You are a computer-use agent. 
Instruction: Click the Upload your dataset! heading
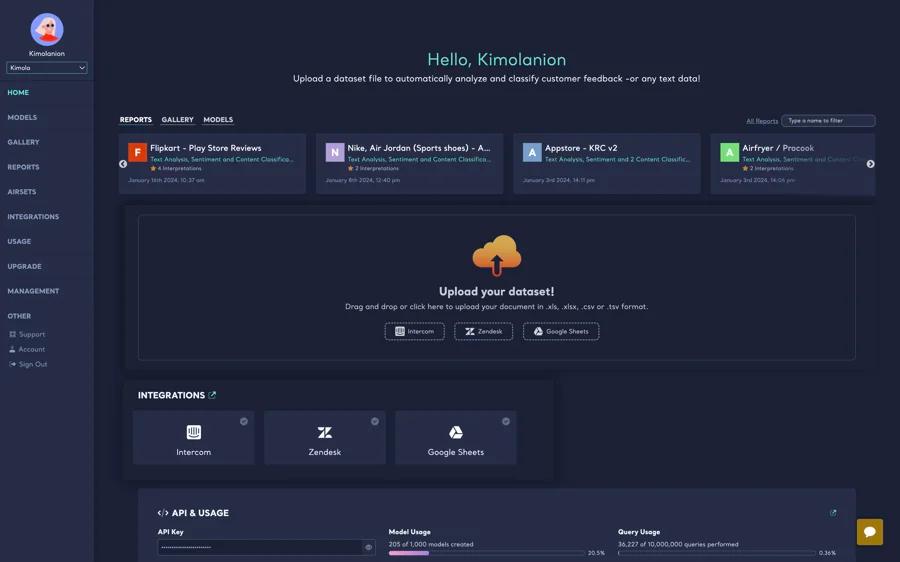click(x=496, y=292)
